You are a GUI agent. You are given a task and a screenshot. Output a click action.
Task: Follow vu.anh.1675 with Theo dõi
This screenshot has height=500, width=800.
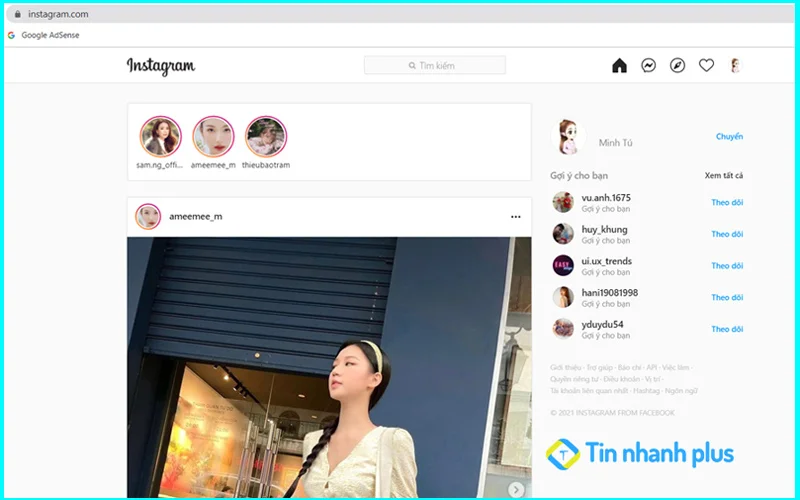coord(727,203)
